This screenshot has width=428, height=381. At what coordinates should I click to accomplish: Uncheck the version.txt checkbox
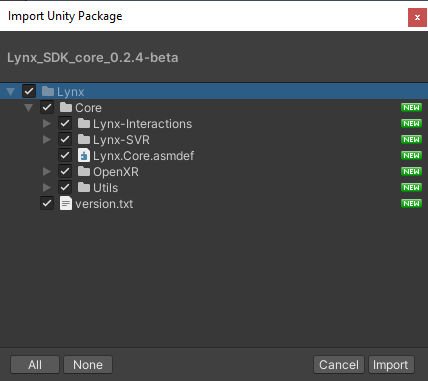[x=47, y=203]
